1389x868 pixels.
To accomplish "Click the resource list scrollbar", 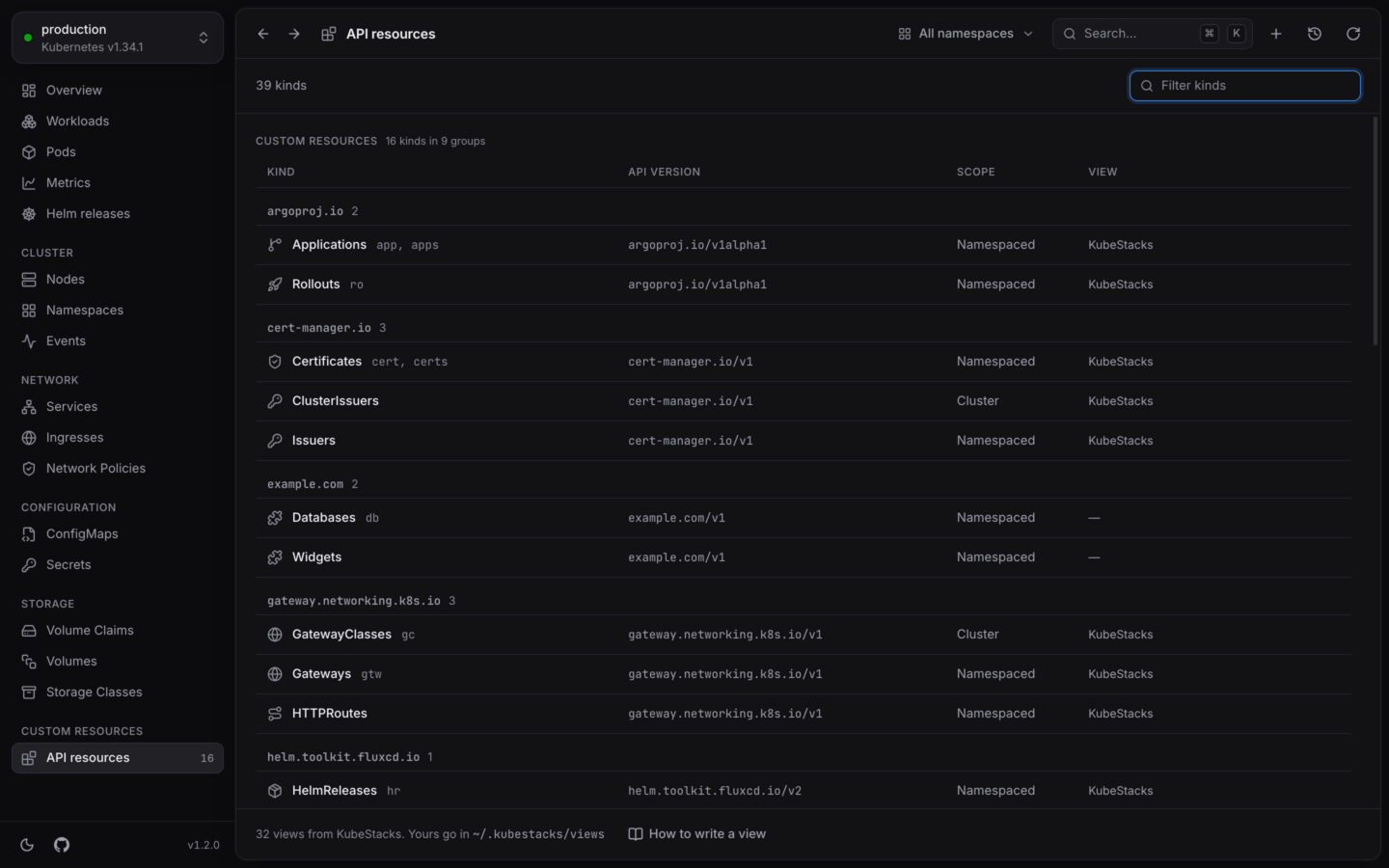I will coord(1375,231).
